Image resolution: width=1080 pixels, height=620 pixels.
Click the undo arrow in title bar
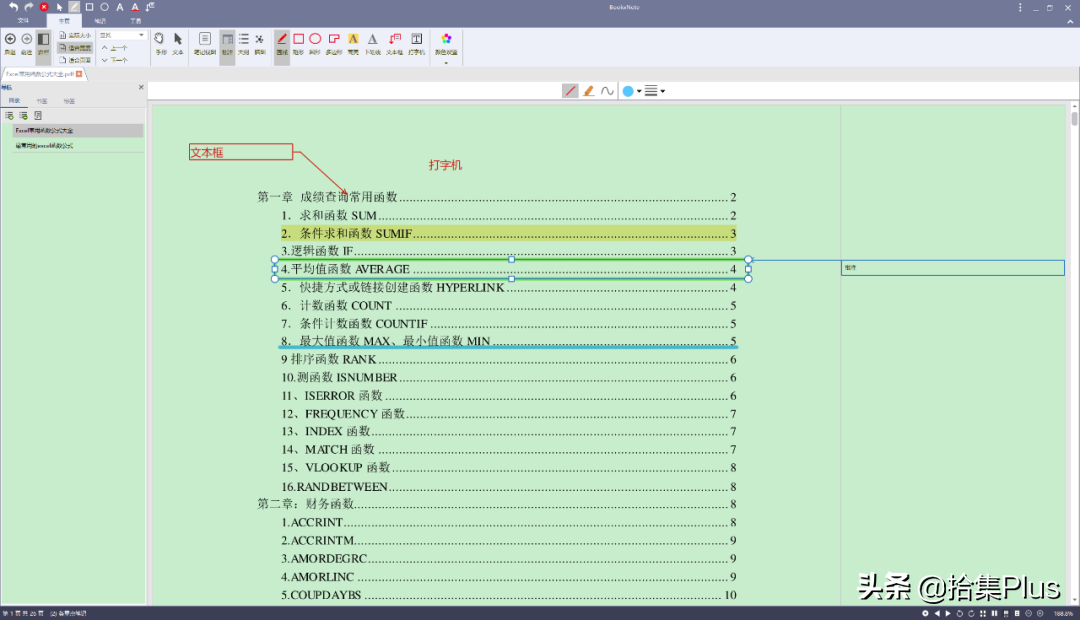point(13,7)
